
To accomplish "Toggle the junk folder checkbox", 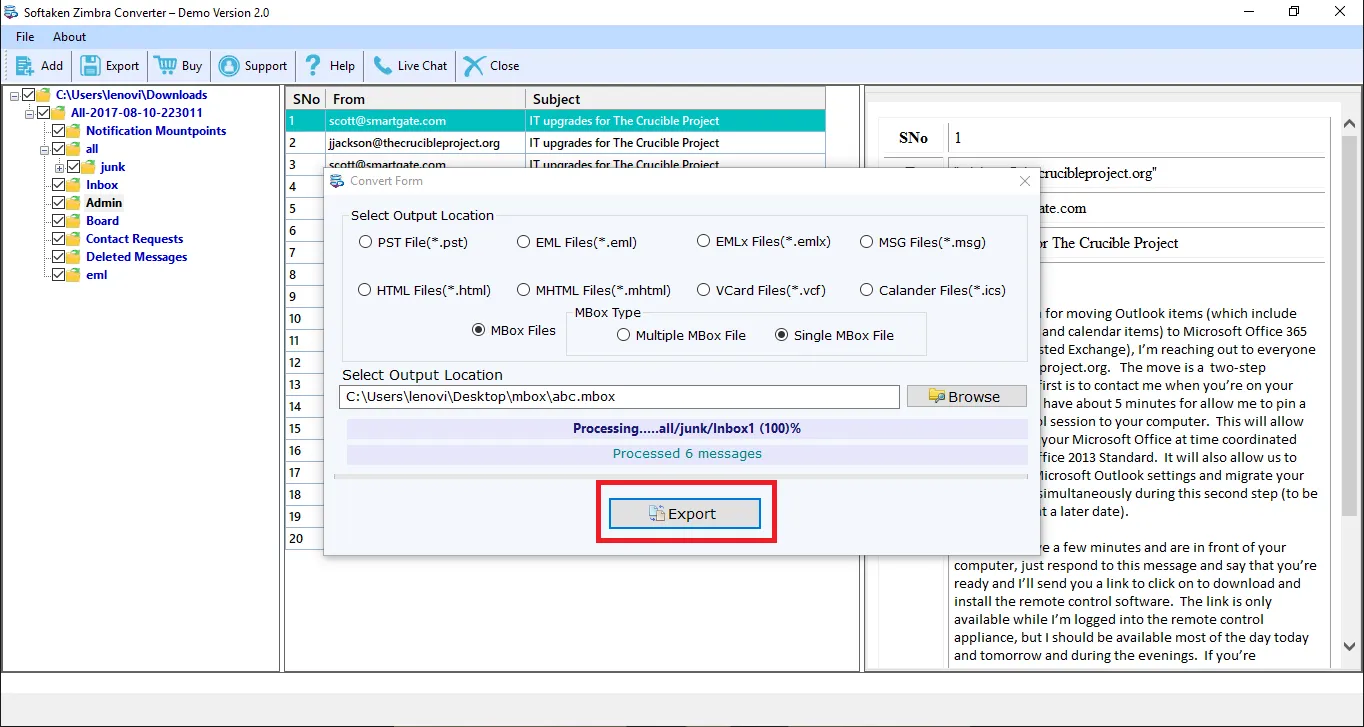I will [x=73, y=167].
